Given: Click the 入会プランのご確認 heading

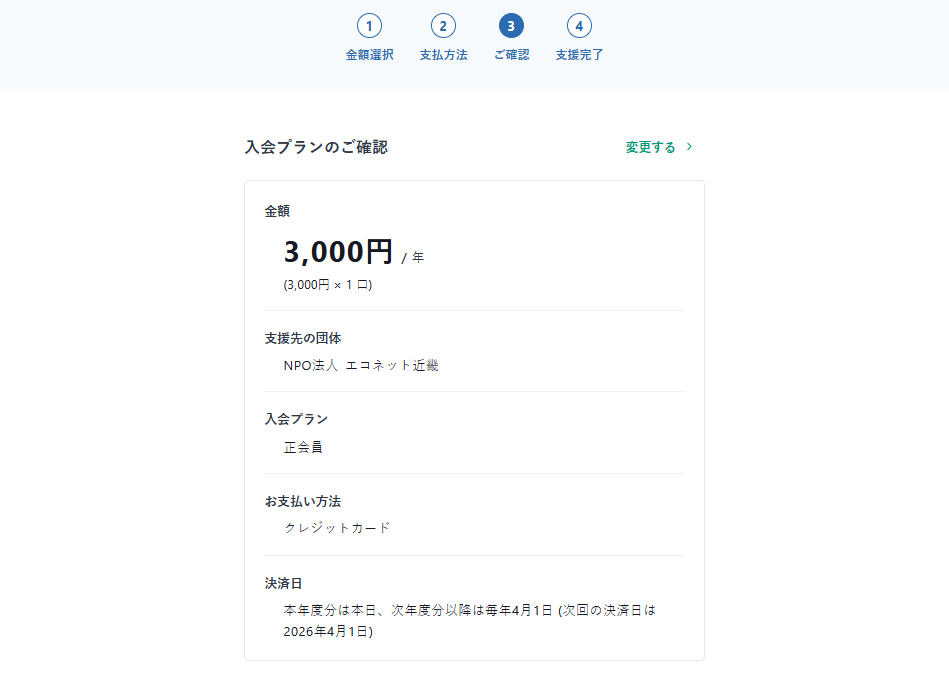Looking at the screenshot, I should [x=316, y=147].
